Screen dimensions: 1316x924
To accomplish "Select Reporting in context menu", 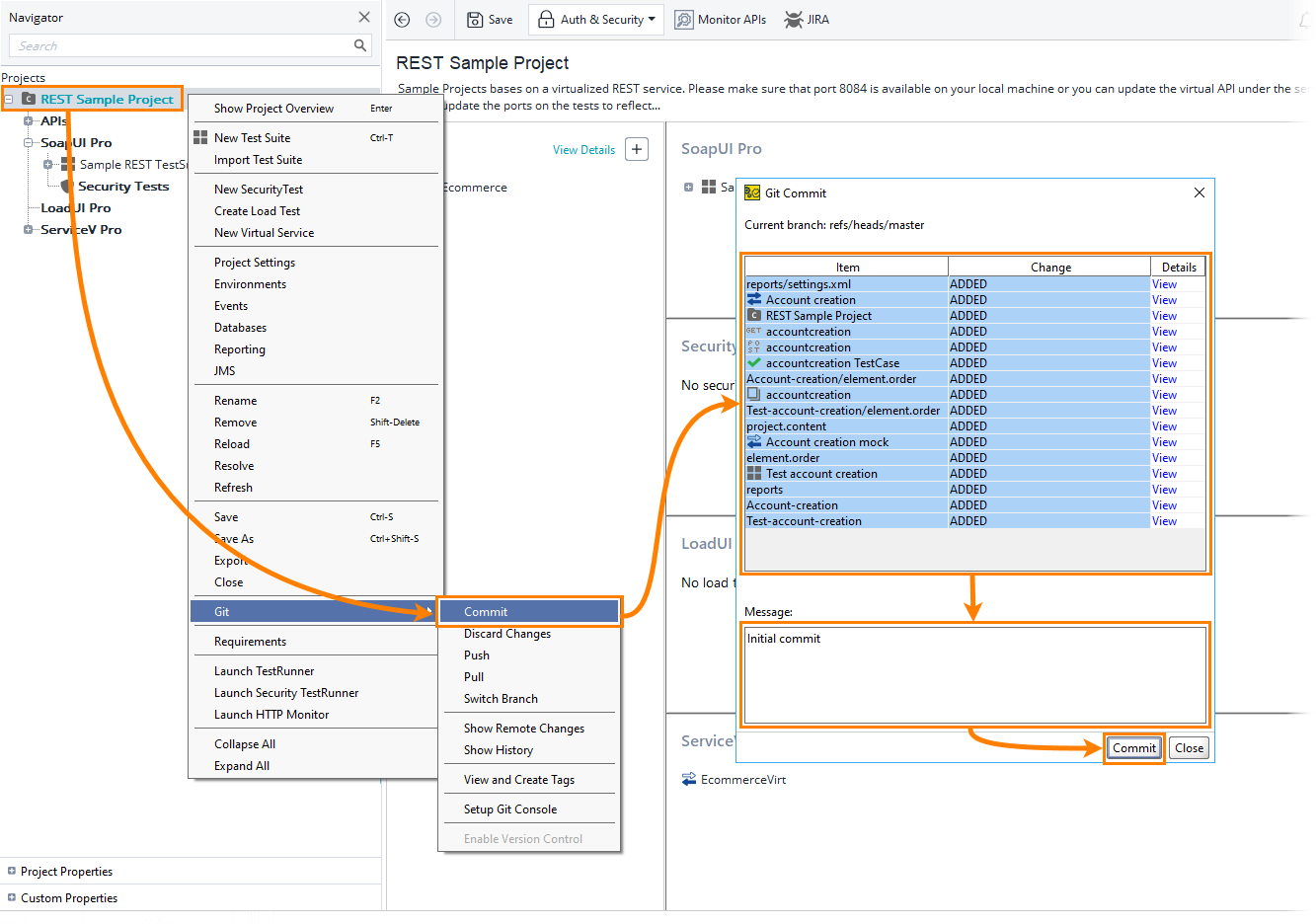I will coord(314,349).
